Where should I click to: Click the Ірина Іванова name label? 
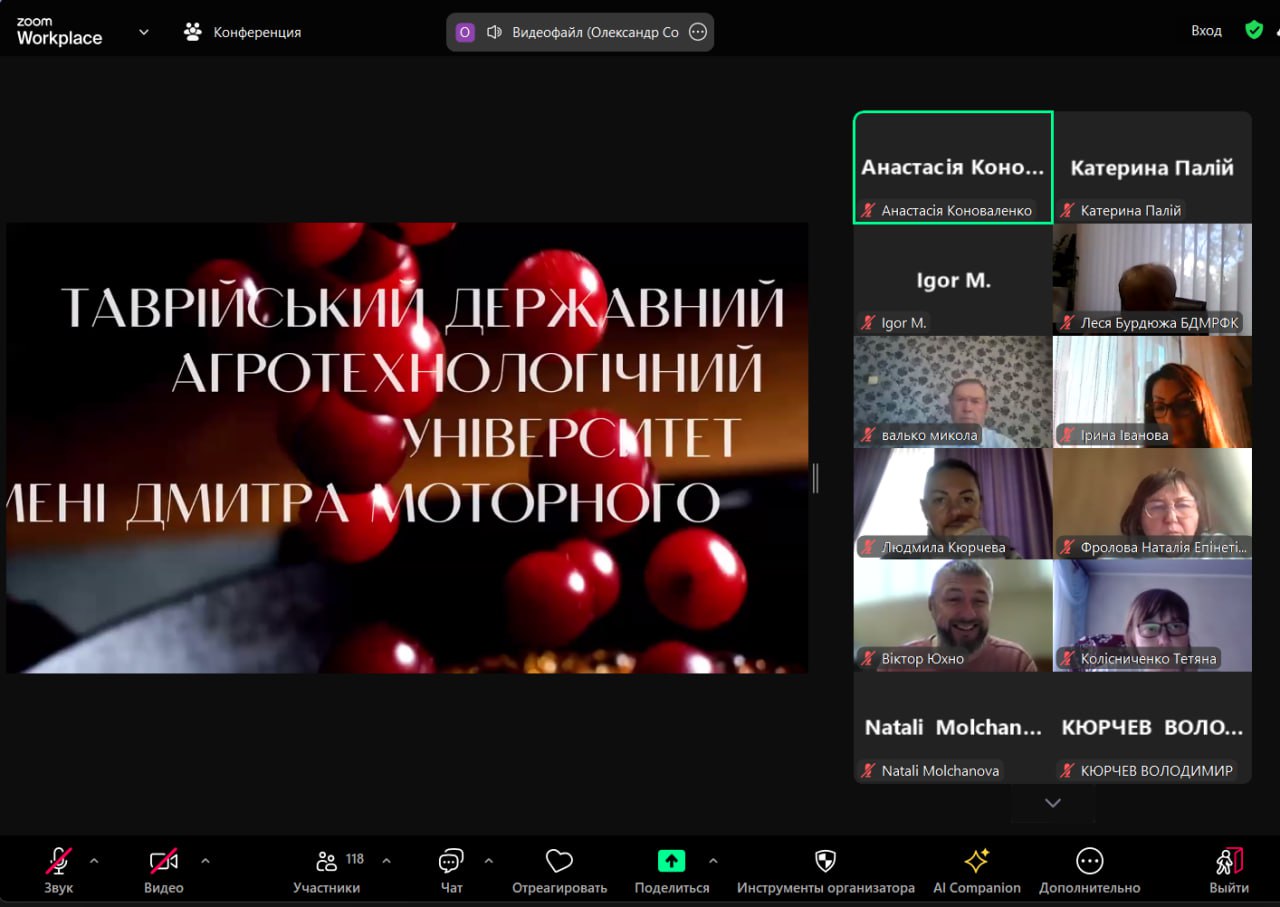1124,435
